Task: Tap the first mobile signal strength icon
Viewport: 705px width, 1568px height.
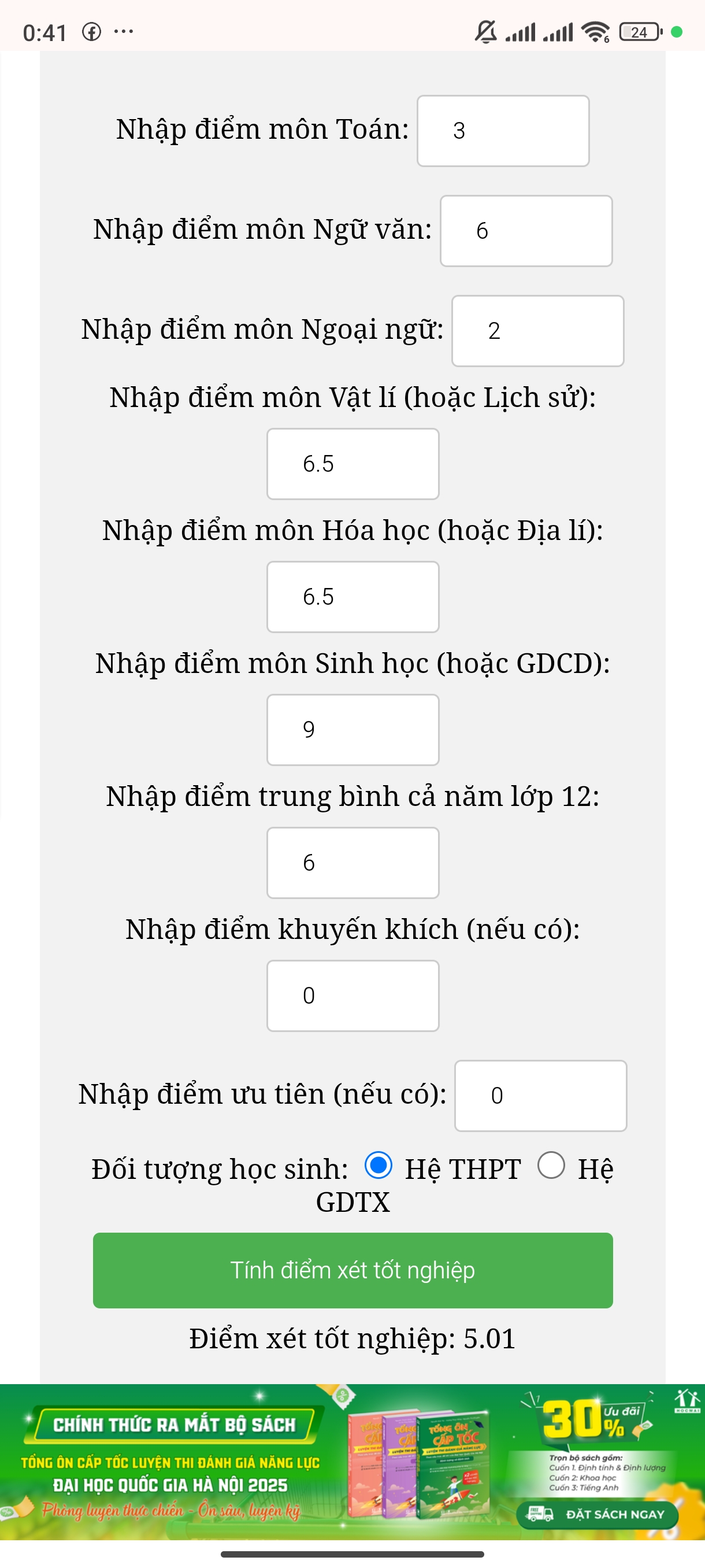Action: (x=521, y=32)
